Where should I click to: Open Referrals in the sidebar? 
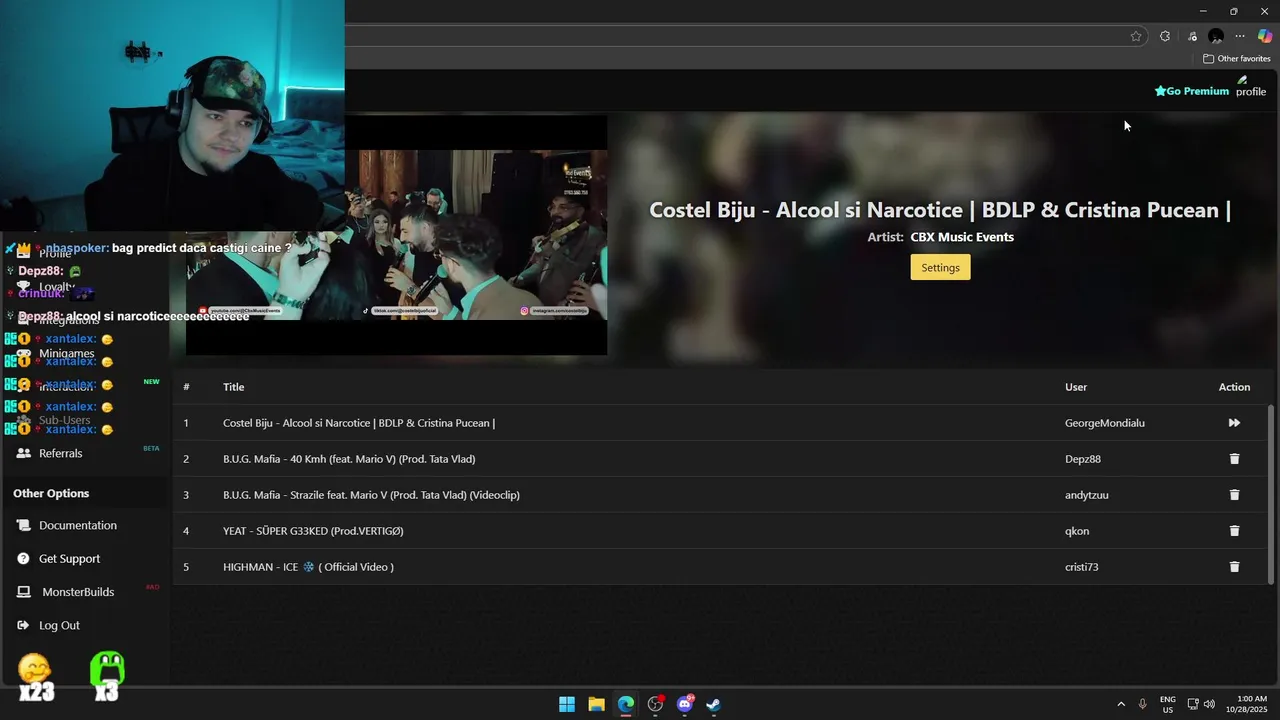(60, 453)
